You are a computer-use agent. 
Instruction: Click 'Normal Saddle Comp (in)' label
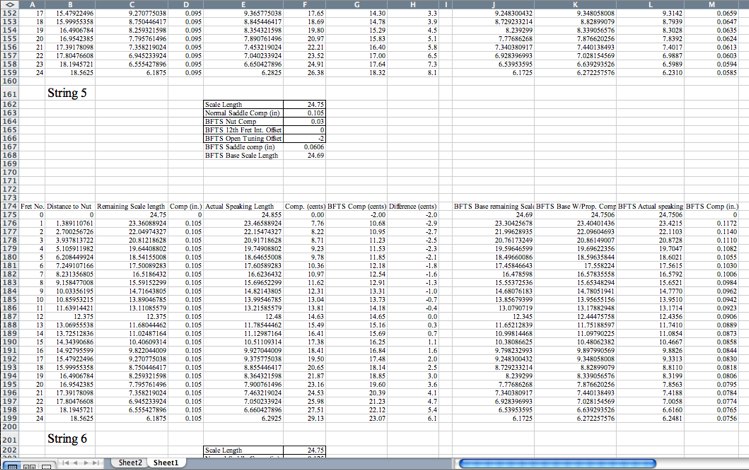pos(242,113)
